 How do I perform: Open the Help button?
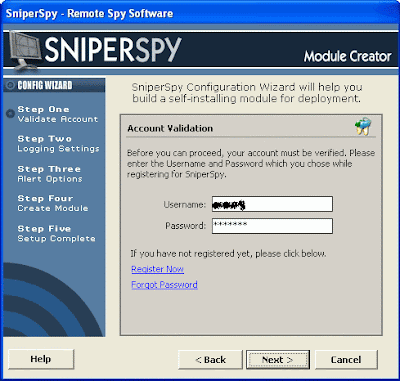[41, 359]
